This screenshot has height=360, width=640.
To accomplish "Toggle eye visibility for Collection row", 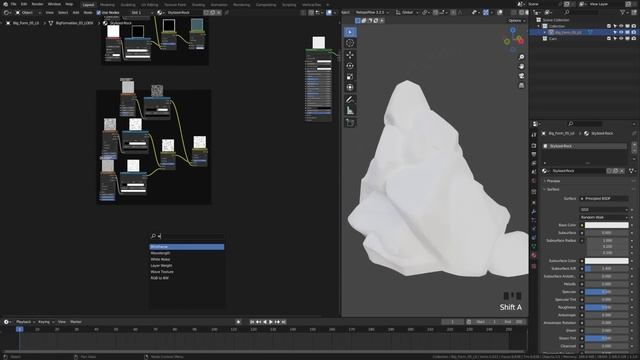I will click(621, 26).
